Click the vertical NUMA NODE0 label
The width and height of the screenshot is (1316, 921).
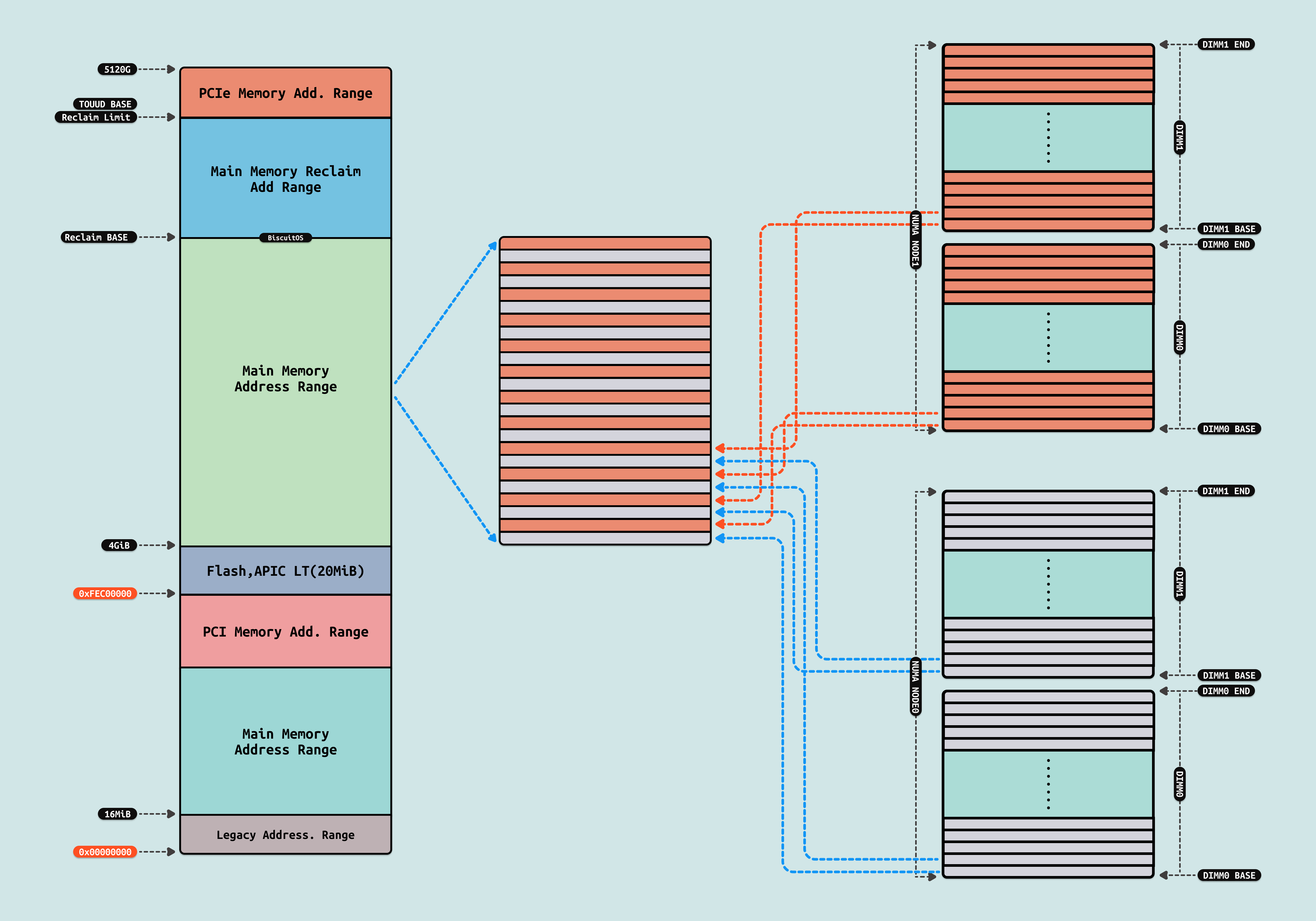915,686
